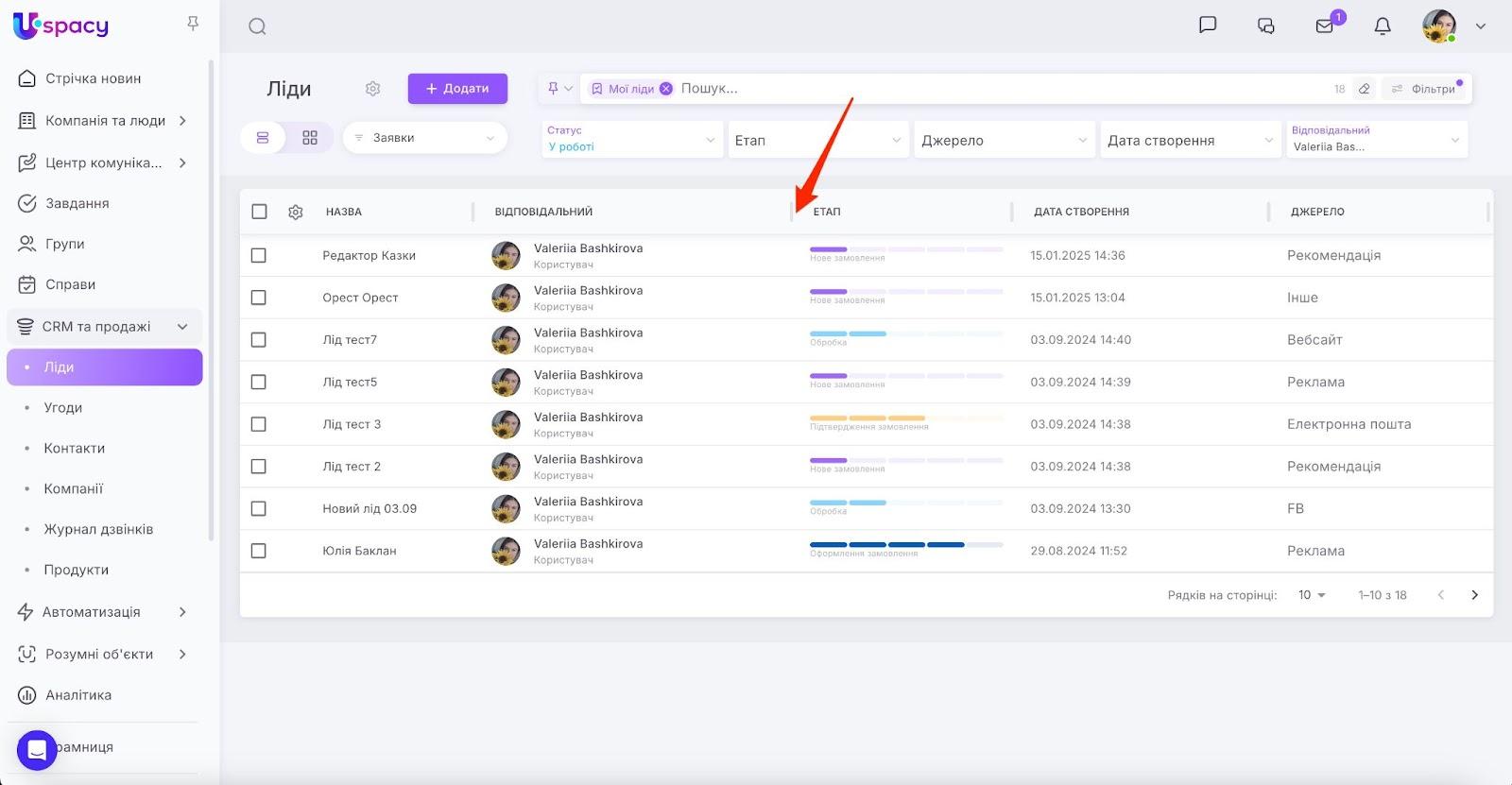Click the stage progress bar for Лід тест 3
Image resolution: width=1512 pixels, height=785 pixels.
905,418
